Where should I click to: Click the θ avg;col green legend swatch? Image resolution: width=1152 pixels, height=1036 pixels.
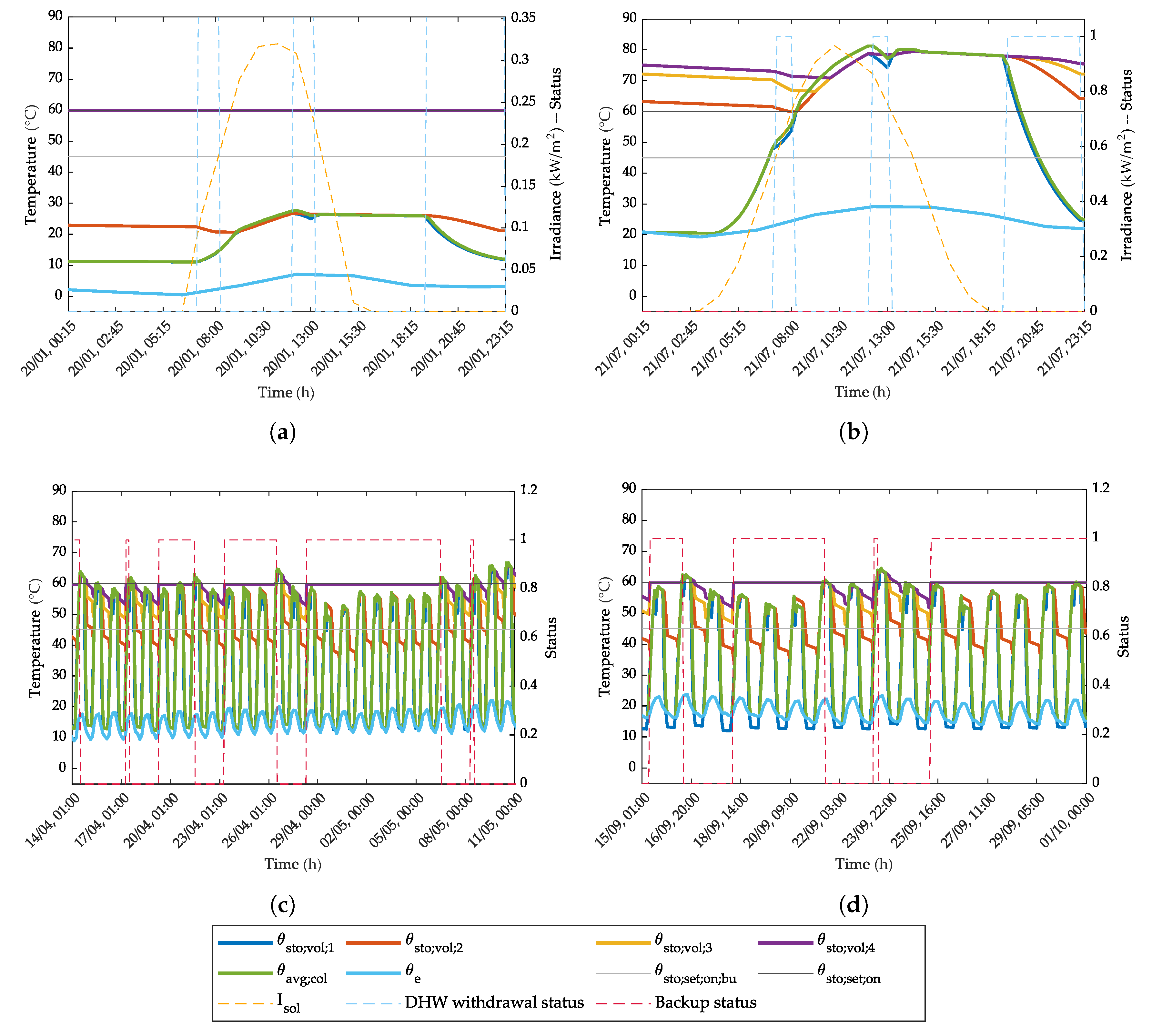[245, 973]
